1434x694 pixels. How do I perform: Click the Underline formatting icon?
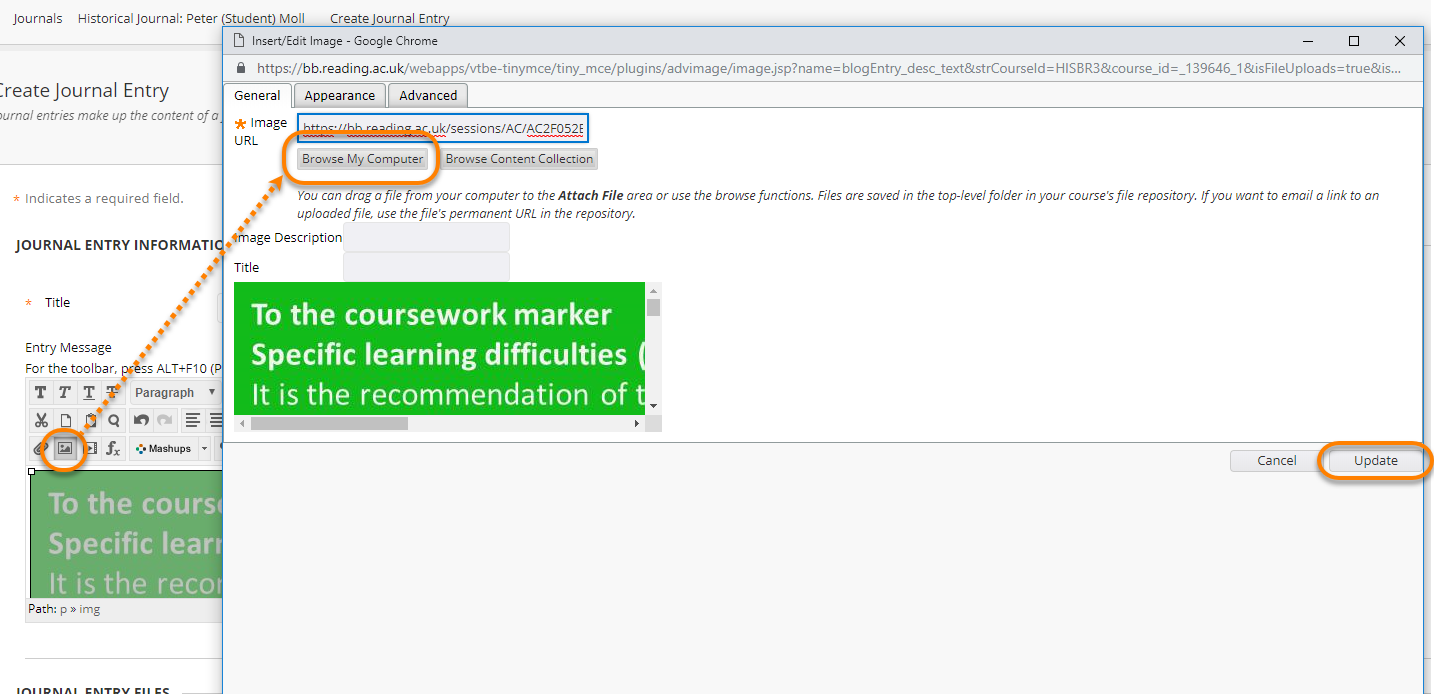tap(89, 393)
